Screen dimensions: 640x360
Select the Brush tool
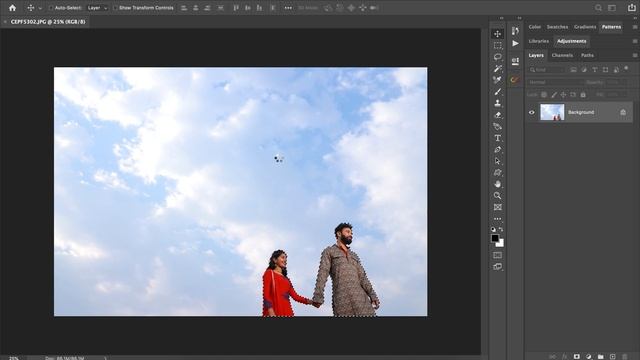tap(497, 92)
